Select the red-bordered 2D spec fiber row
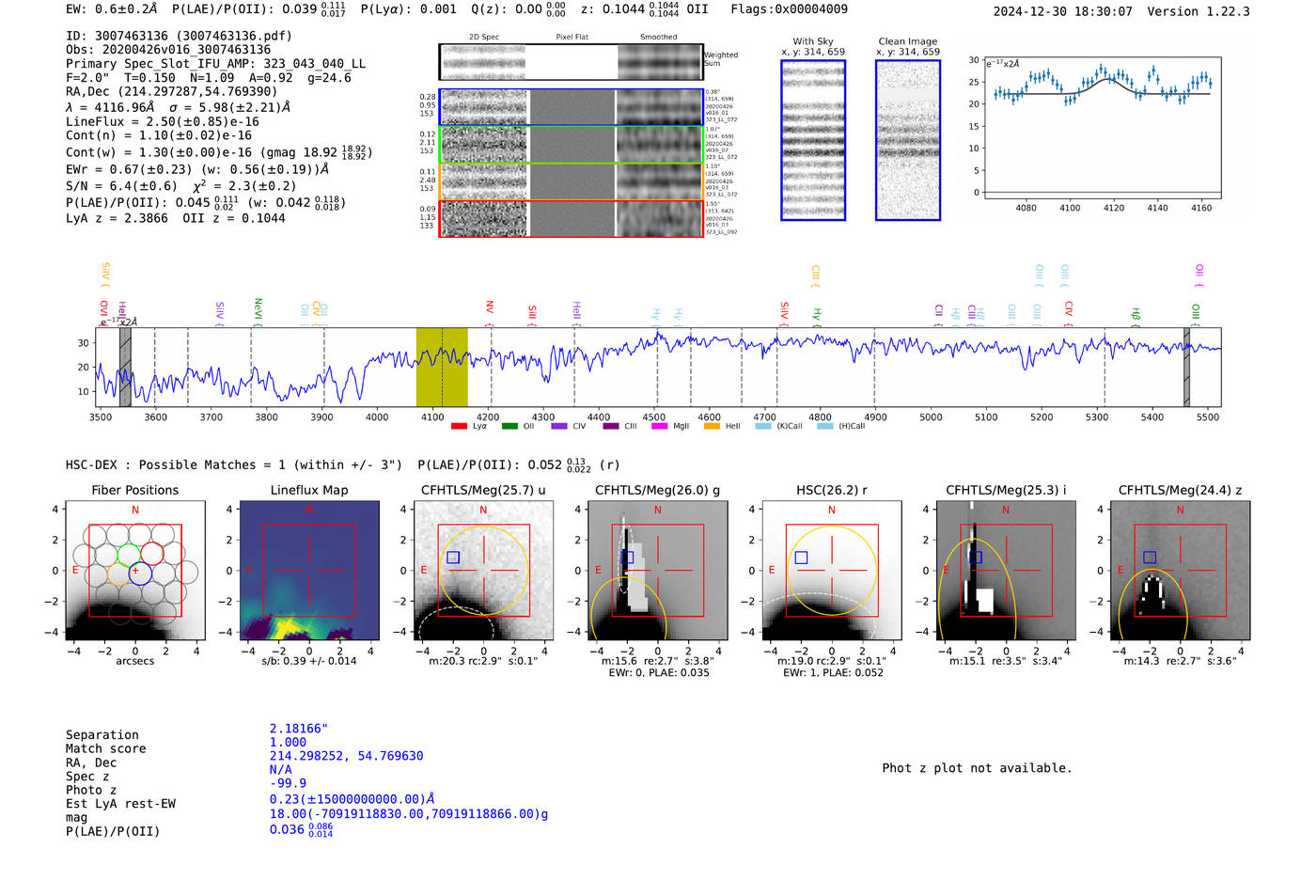The image size is (1316, 896). click(x=572, y=218)
